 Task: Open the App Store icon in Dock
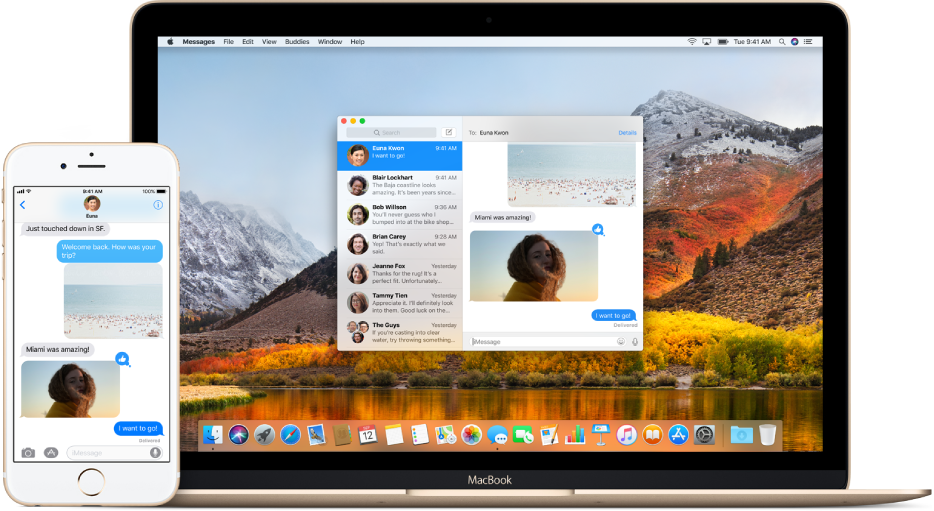pyautogui.click(x=678, y=435)
